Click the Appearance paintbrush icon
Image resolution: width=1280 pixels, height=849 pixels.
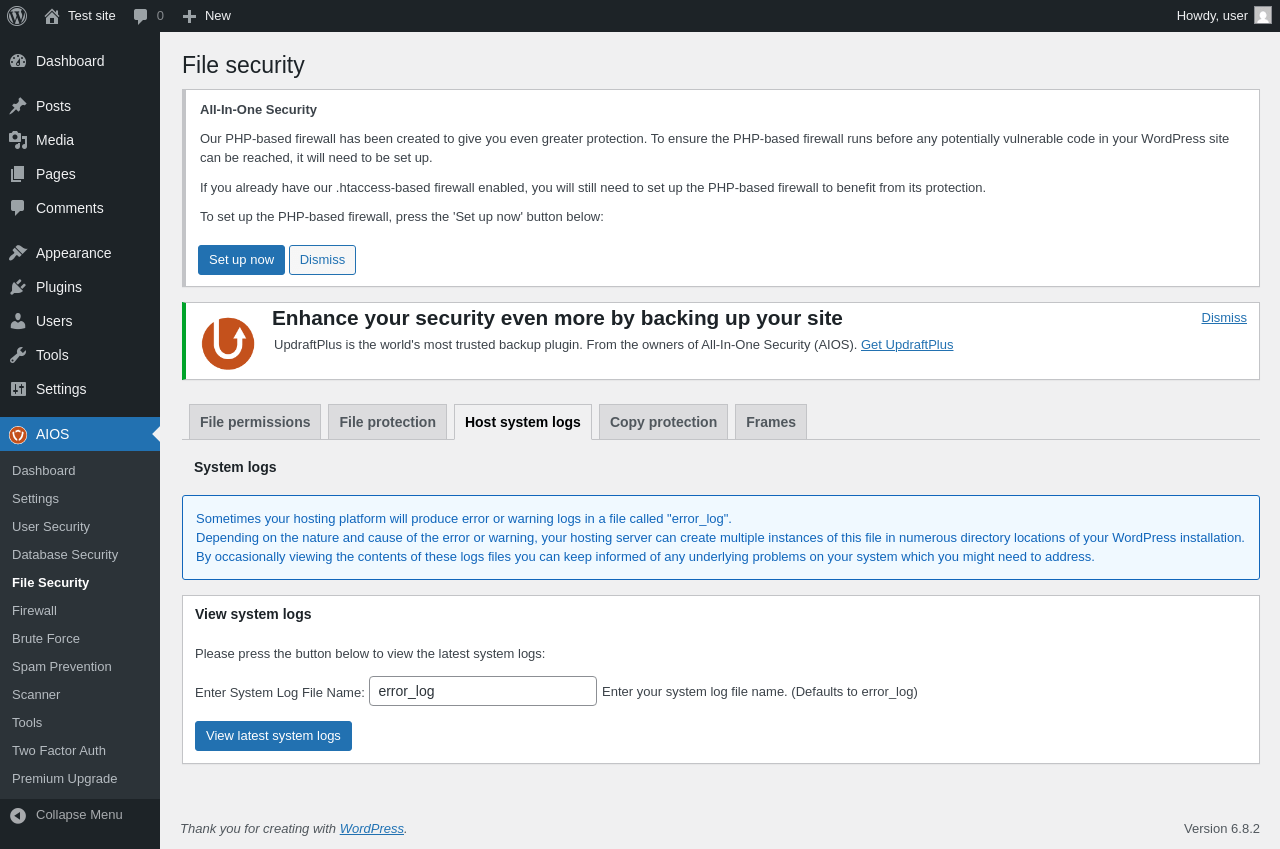pos(18,253)
